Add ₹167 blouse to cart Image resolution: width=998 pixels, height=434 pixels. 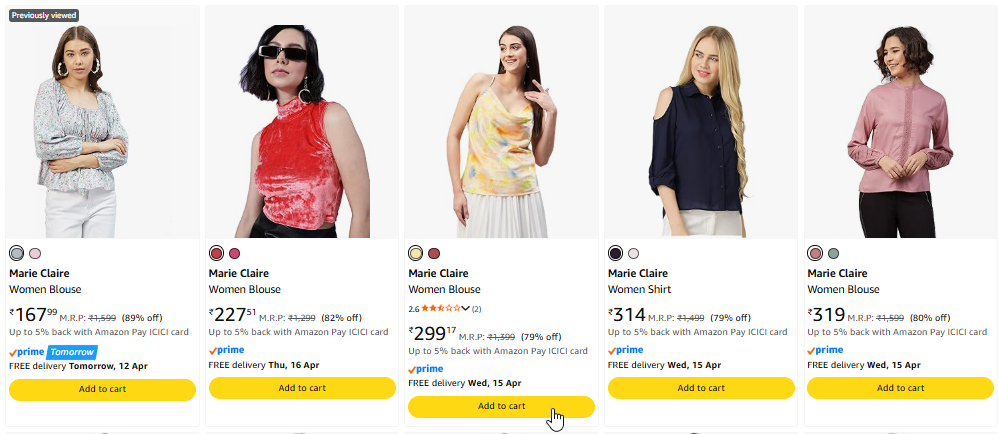click(102, 389)
